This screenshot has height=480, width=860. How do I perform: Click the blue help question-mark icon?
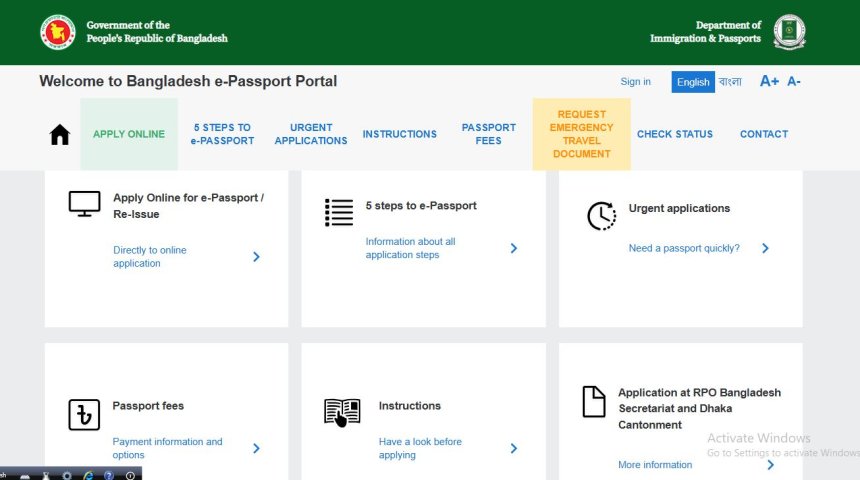tap(109, 475)
